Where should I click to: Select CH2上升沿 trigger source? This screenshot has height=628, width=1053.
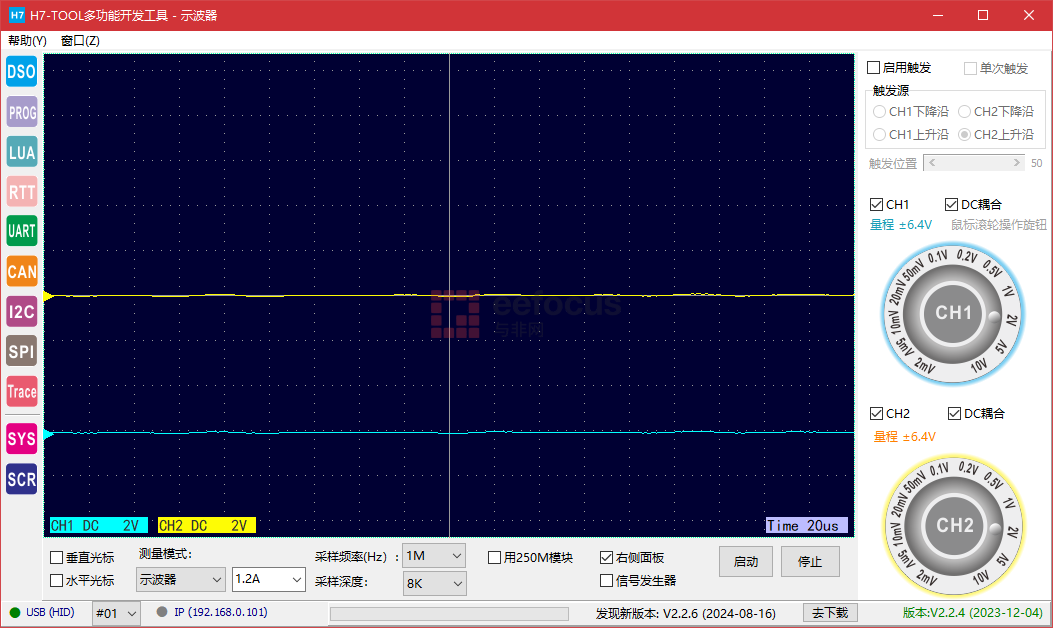point(964,134)
